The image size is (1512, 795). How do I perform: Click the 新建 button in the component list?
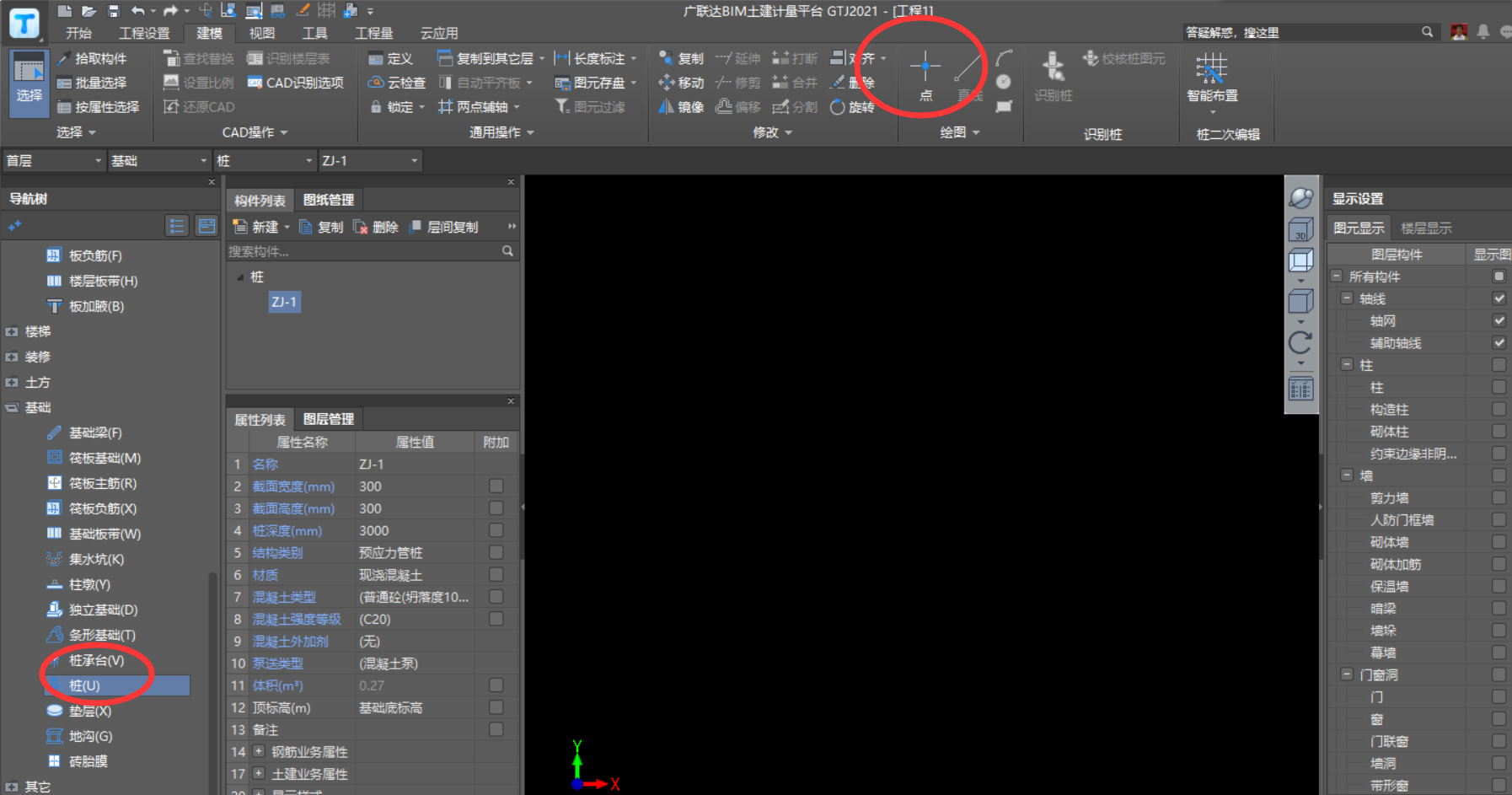(x=261, y=227)
